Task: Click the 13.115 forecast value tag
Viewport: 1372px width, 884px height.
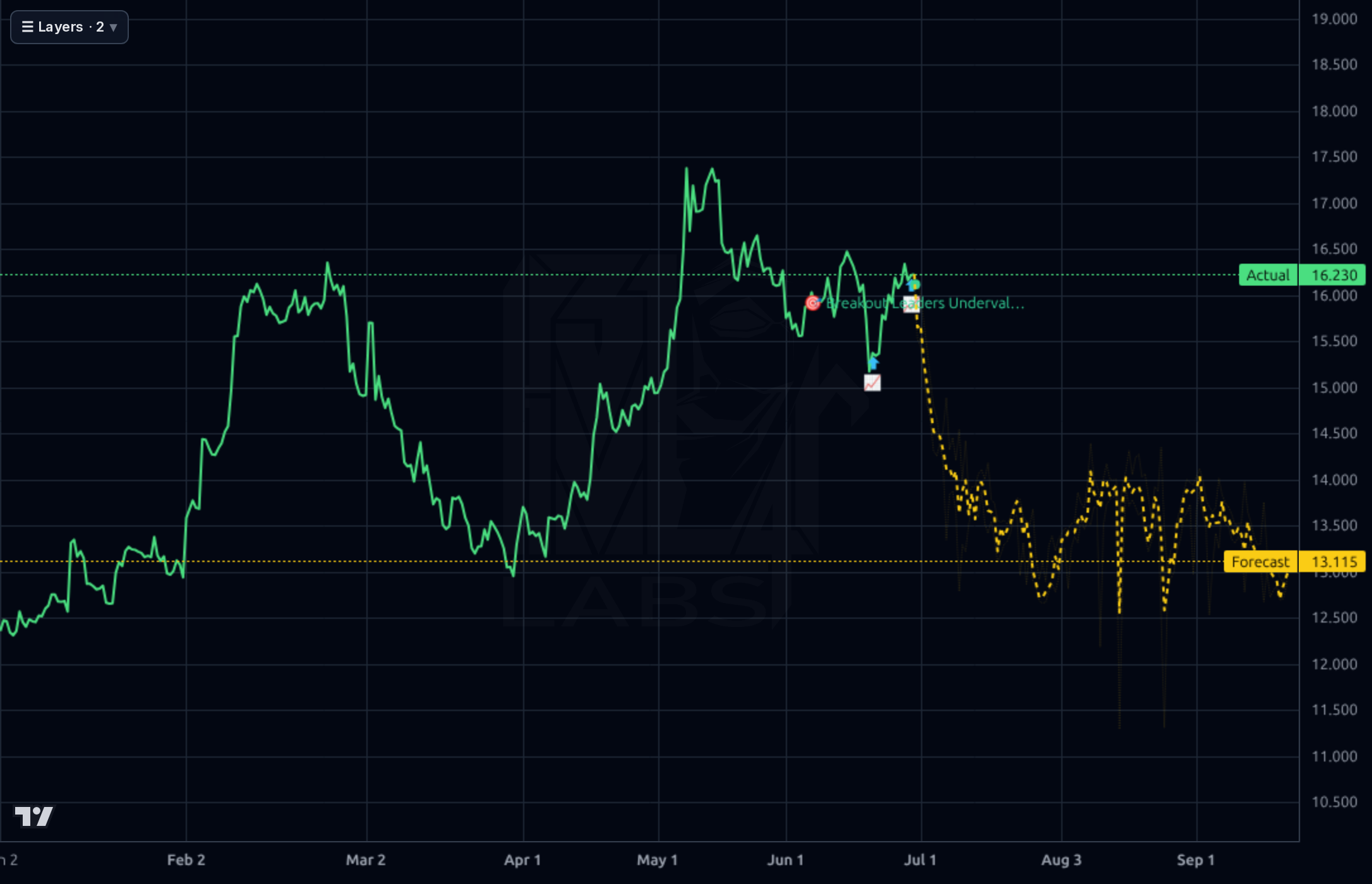Action: (x=1333, y=562)
